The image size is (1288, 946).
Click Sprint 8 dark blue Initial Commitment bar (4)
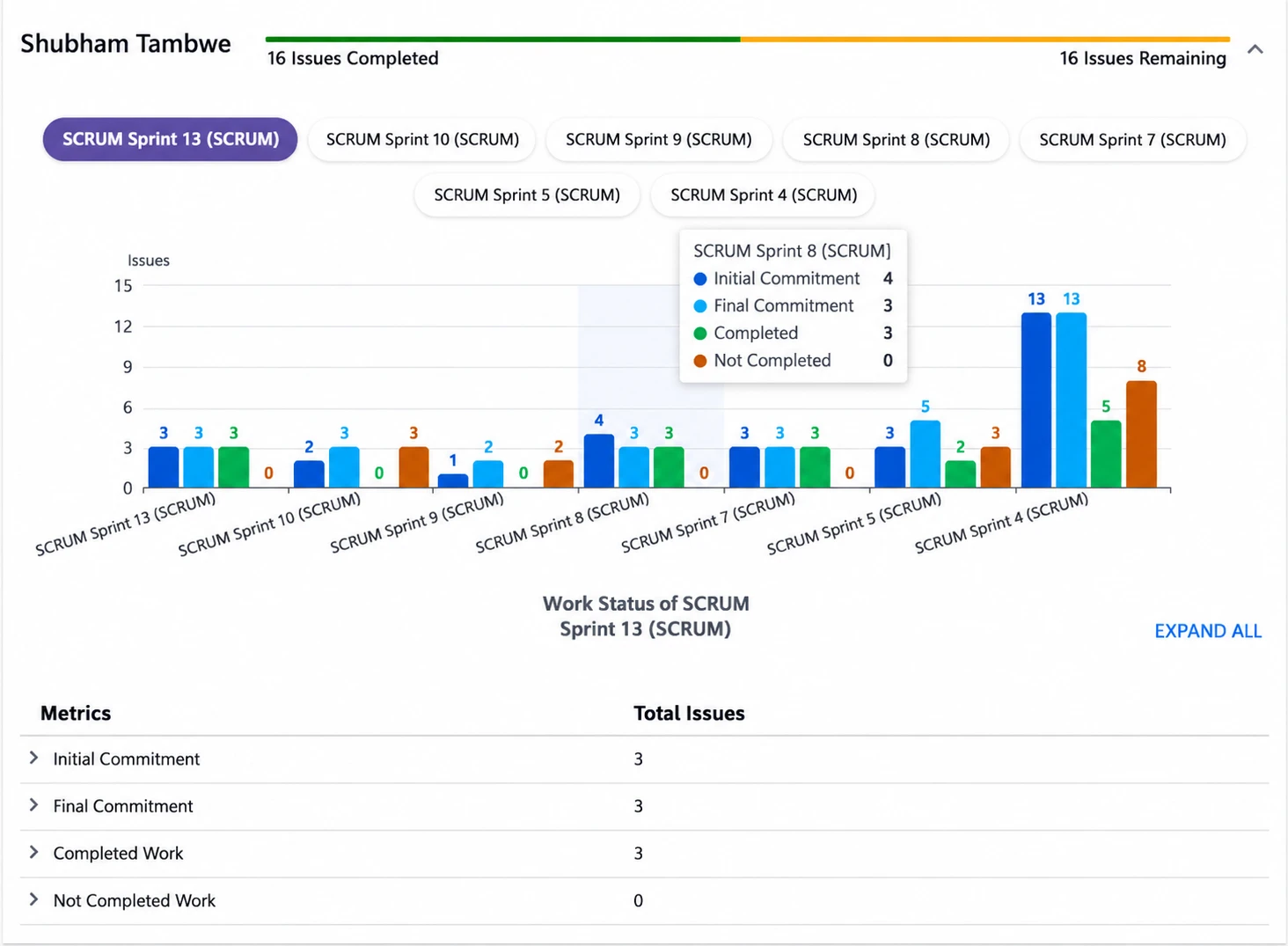(599, 461)
